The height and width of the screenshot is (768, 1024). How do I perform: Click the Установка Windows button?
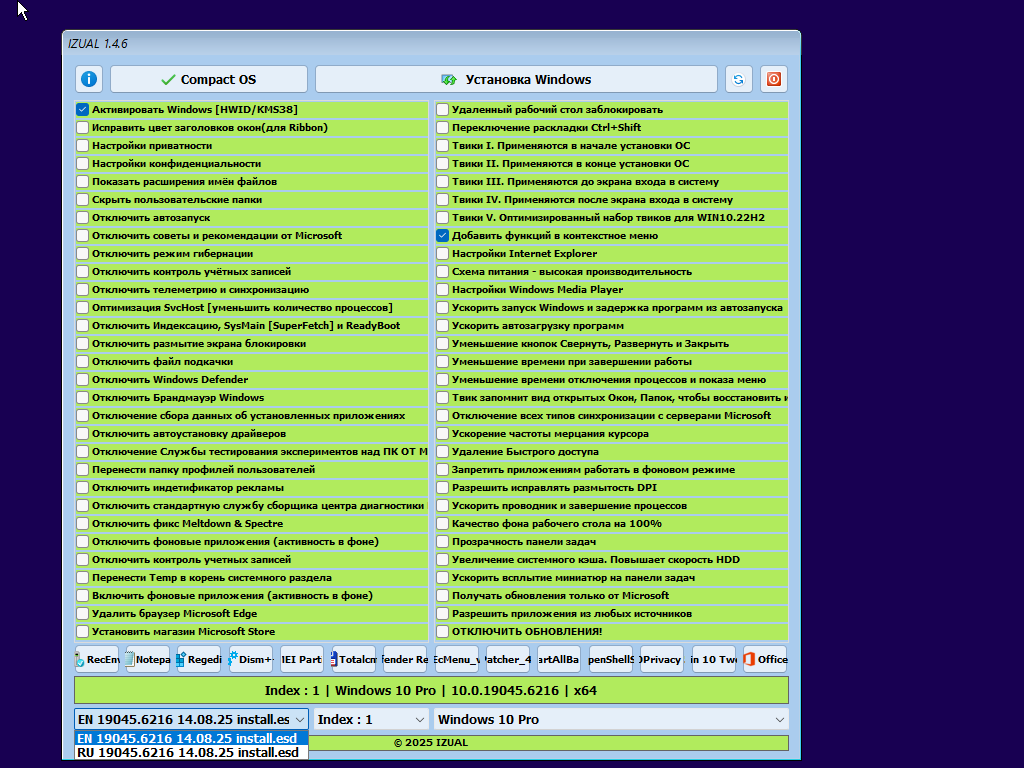coord(516,79)
